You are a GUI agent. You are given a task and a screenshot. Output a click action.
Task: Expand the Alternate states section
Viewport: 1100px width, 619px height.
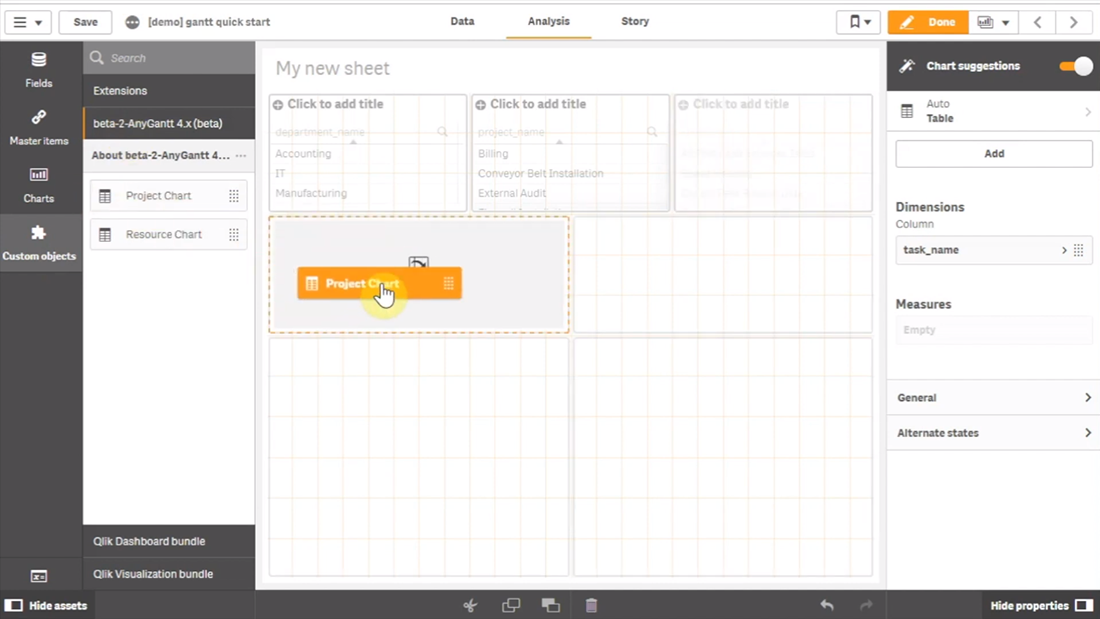point(993,432)
